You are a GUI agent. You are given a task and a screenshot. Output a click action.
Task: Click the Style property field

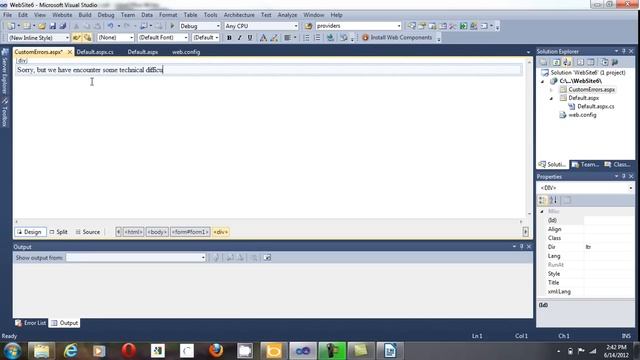pos(609,274)
